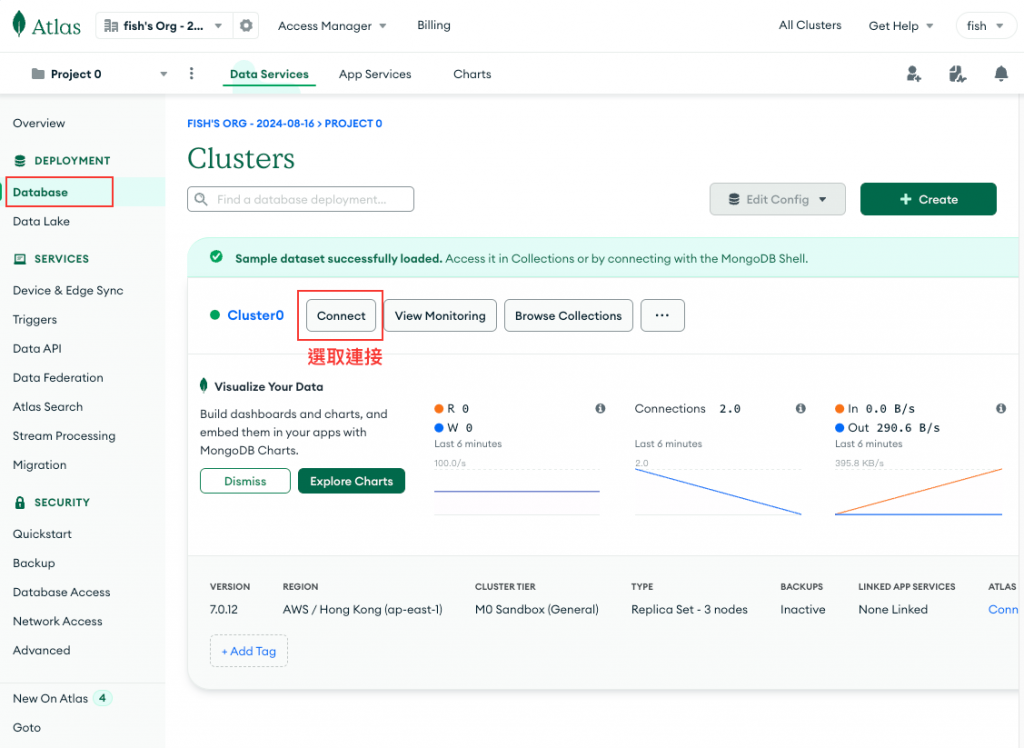The height and width of the screenshot is (748, 1024).
Task: Click View Monitoring button
Action: pyautogui.click(x=440, y=316)
